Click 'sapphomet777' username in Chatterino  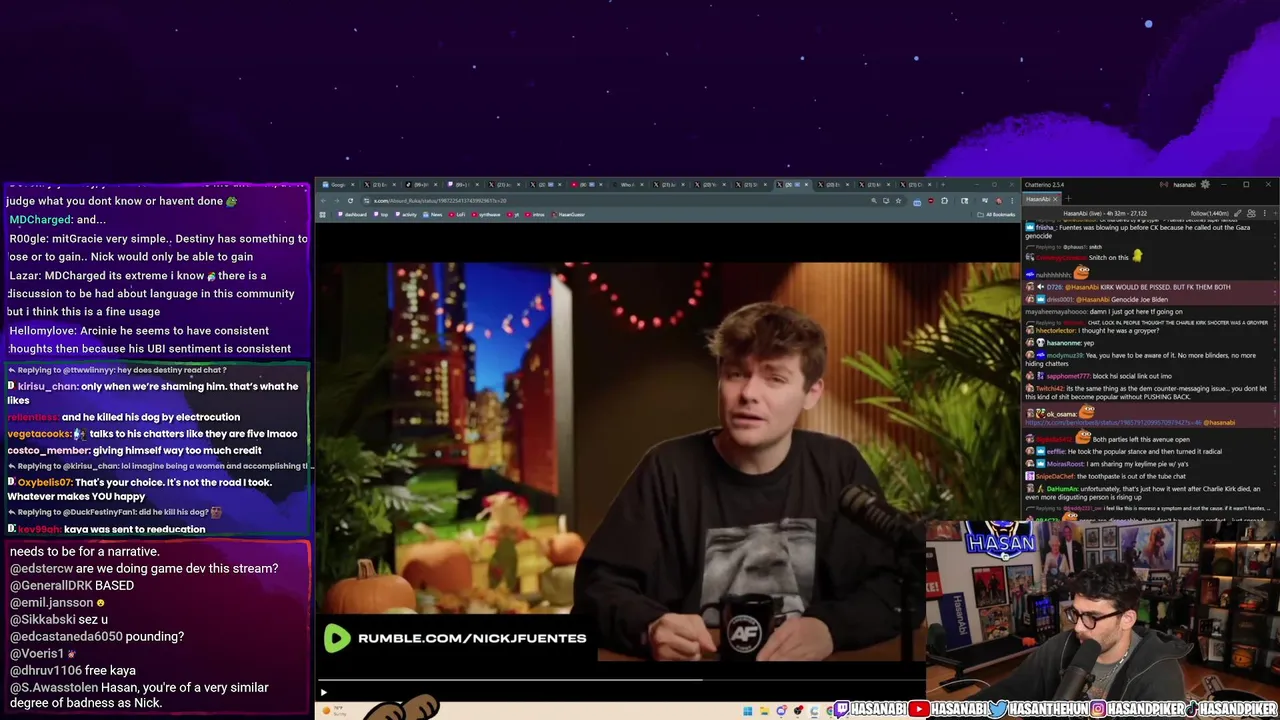click(x=1068, y=376)
